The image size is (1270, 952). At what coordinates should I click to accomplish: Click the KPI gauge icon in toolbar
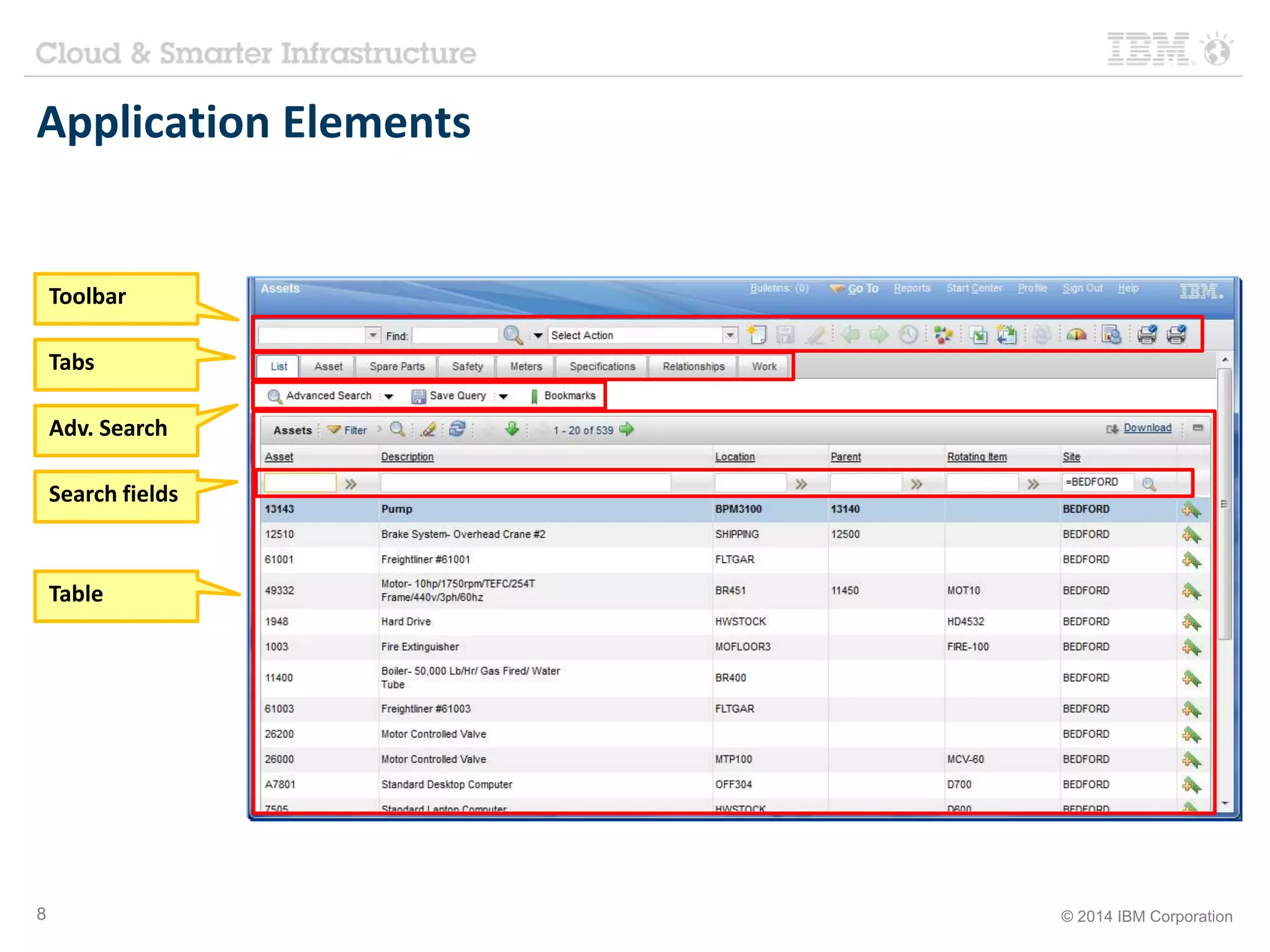1077,335
